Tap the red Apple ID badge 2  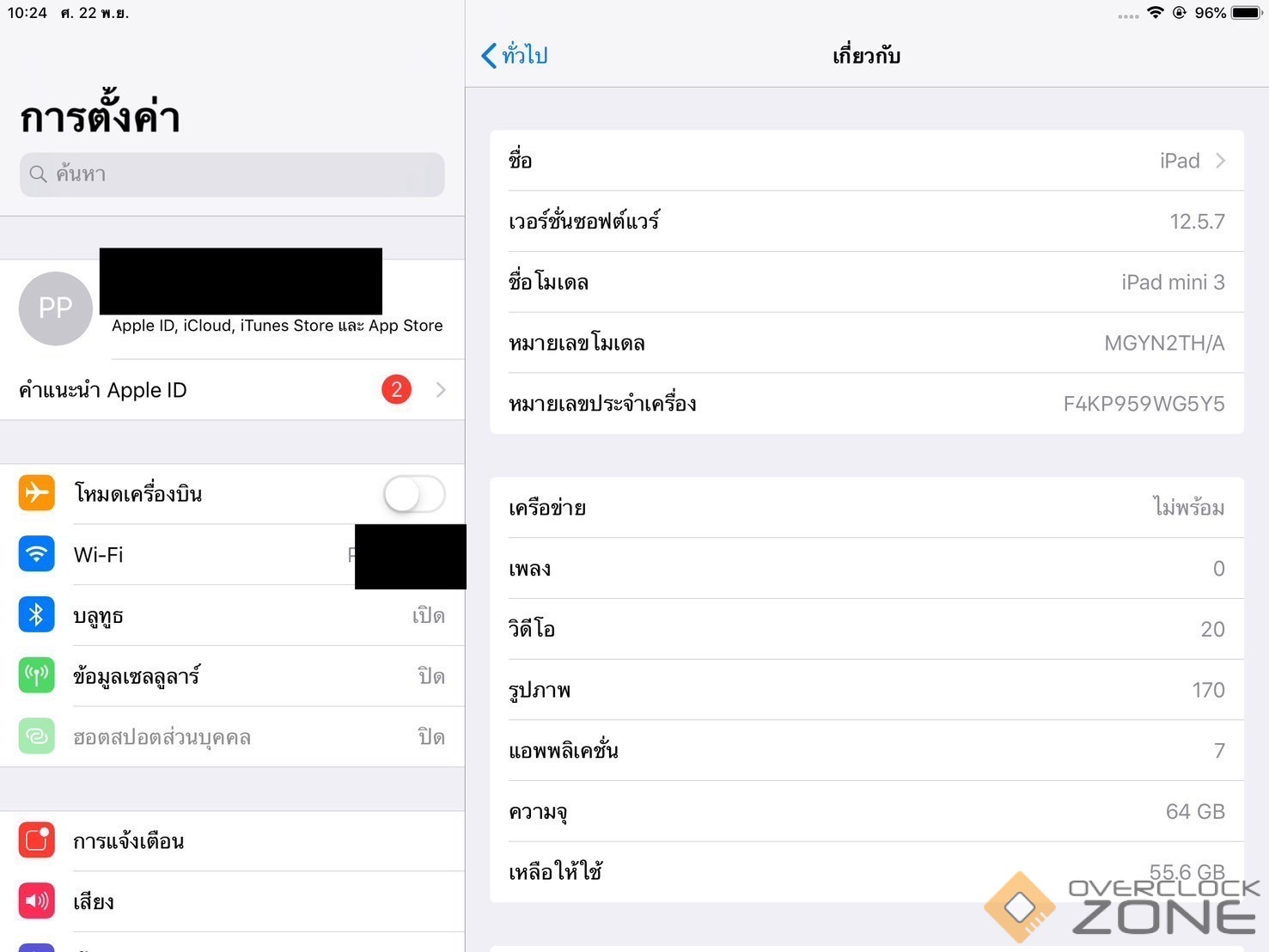(x=396, y=390)
